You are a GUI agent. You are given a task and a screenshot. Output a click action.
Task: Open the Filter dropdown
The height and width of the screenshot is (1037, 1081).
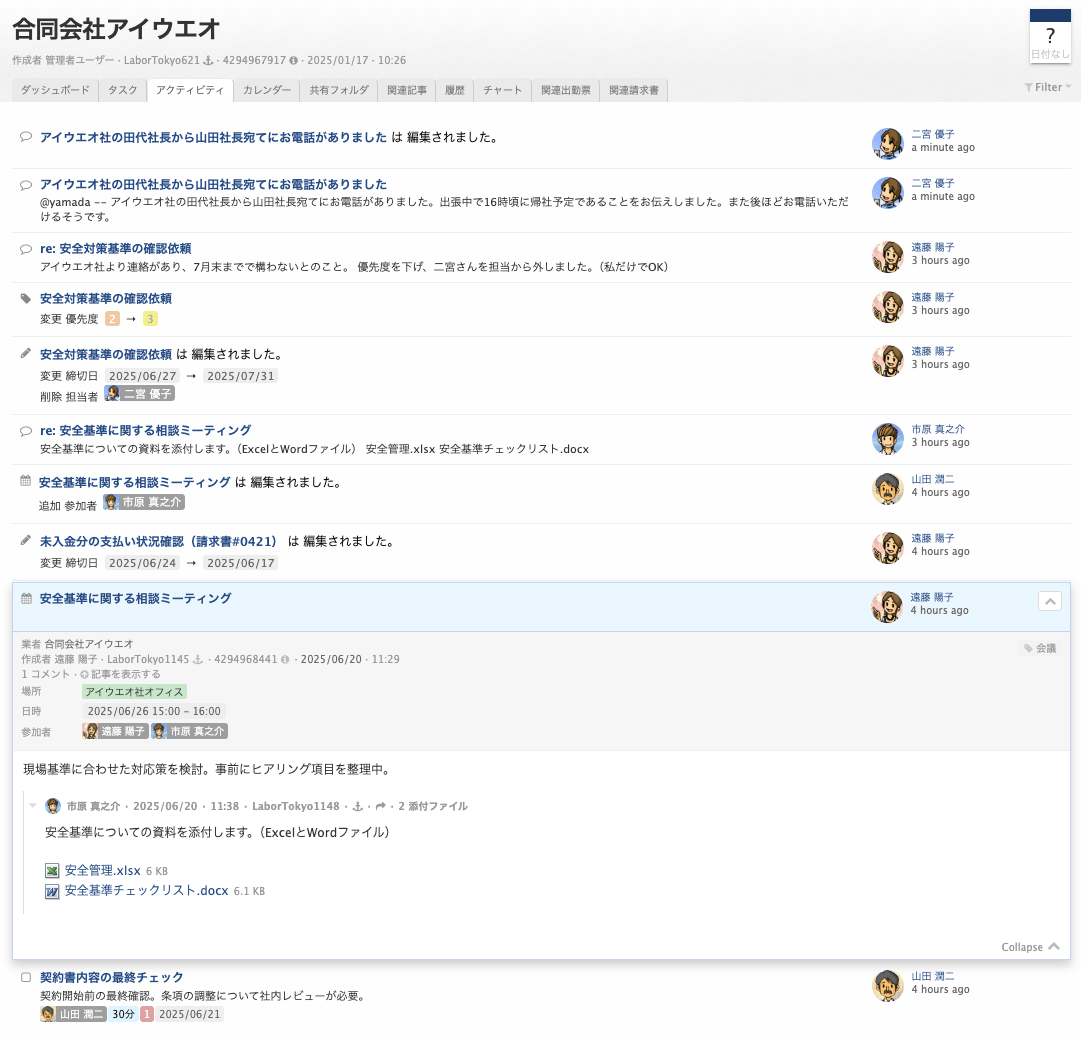(1047, 87)
